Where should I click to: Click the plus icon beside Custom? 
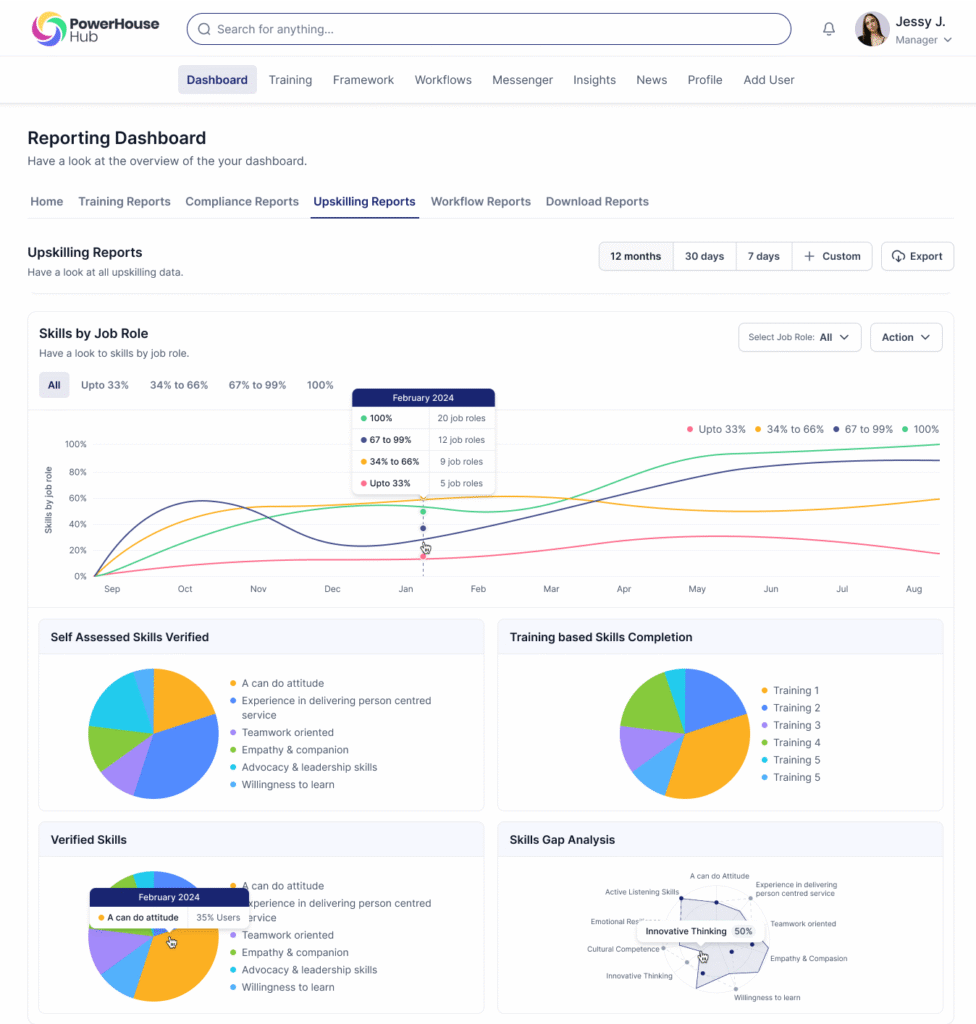coord(809,256)
